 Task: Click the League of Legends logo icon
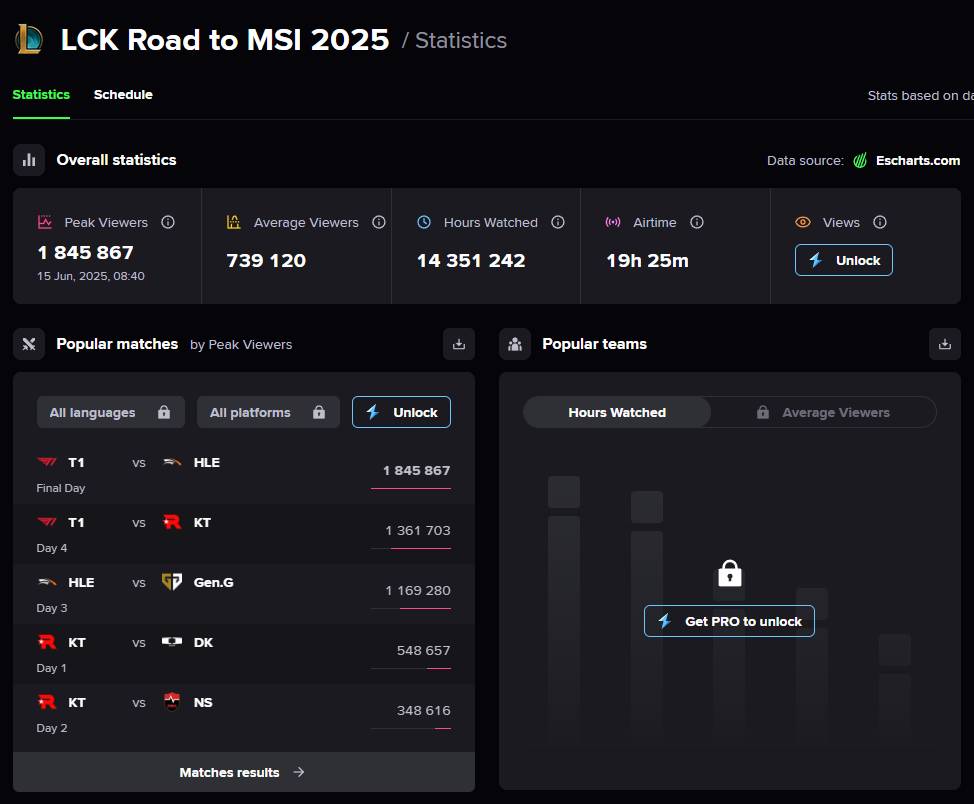point(29,39)
